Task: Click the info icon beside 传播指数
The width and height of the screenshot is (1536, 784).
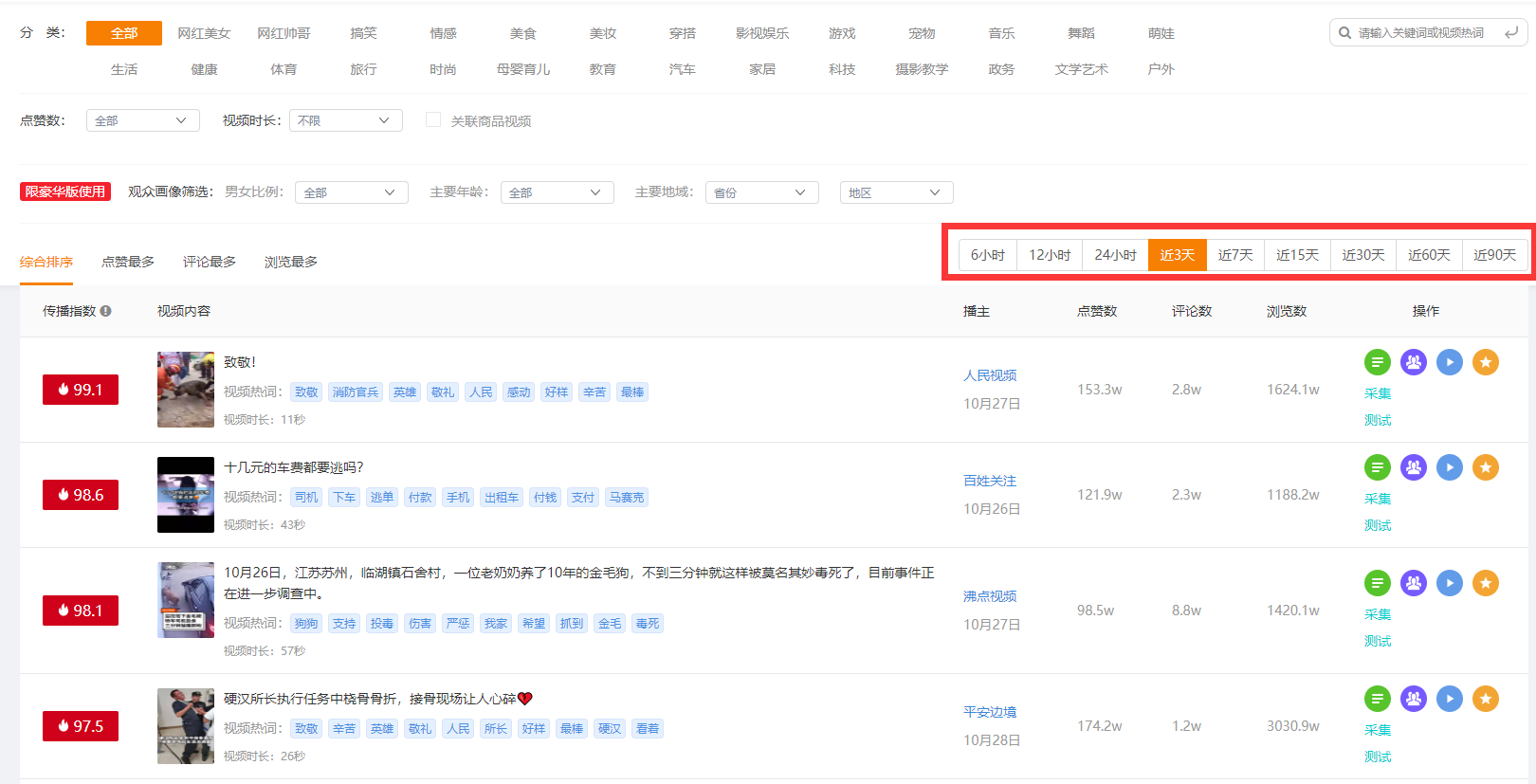Action: [106, 311]
